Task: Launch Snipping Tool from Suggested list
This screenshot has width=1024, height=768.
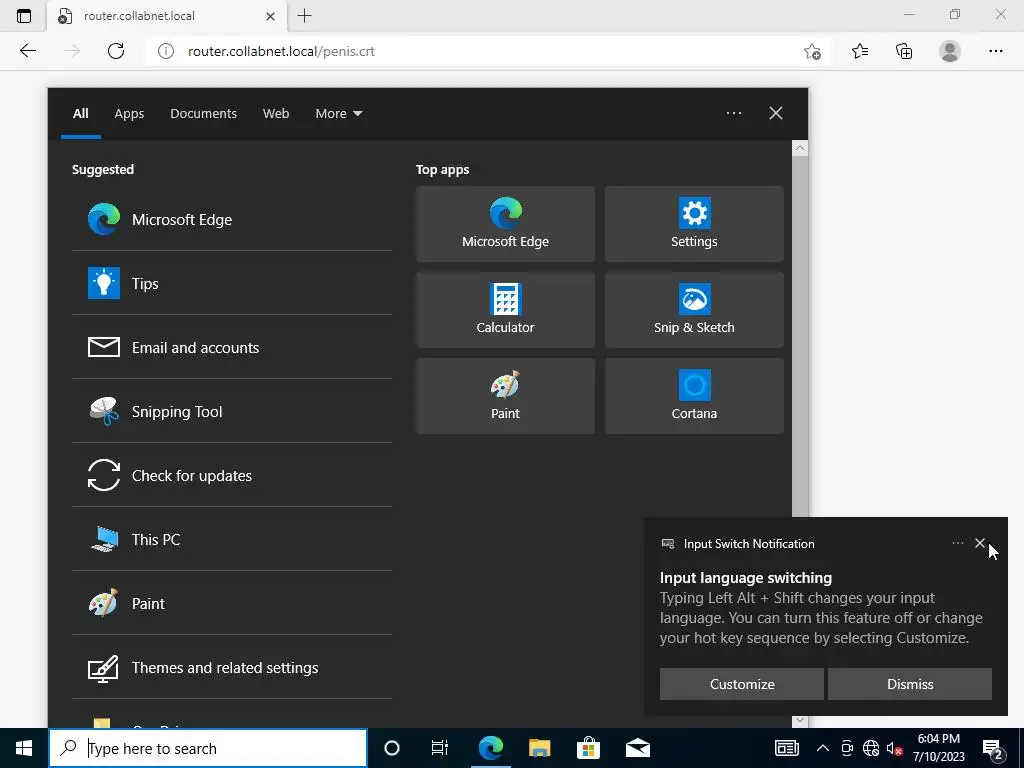Action: pyautogui.click(x=231, y=411)
